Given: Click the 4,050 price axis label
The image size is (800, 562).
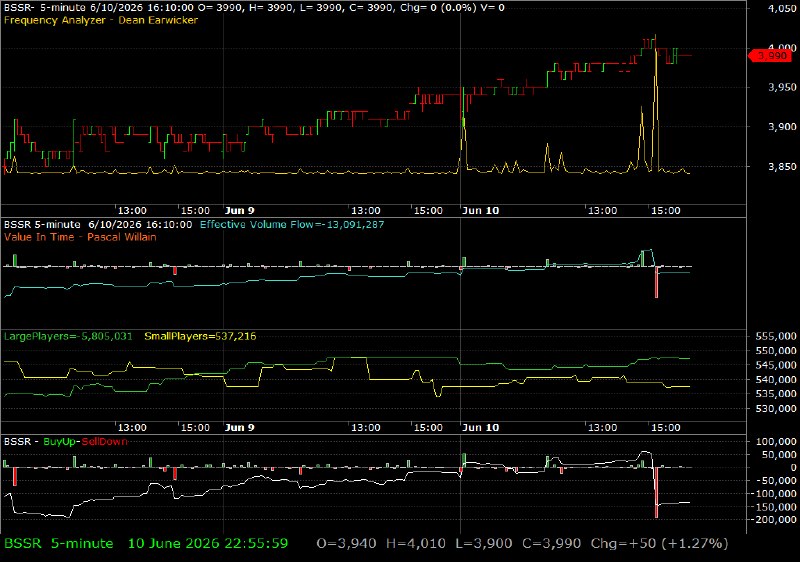Looking at the screenshot, I should point(782,9).
